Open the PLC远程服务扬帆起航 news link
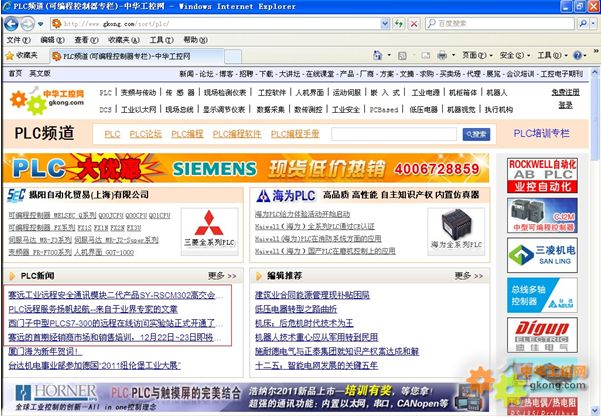 93,309
